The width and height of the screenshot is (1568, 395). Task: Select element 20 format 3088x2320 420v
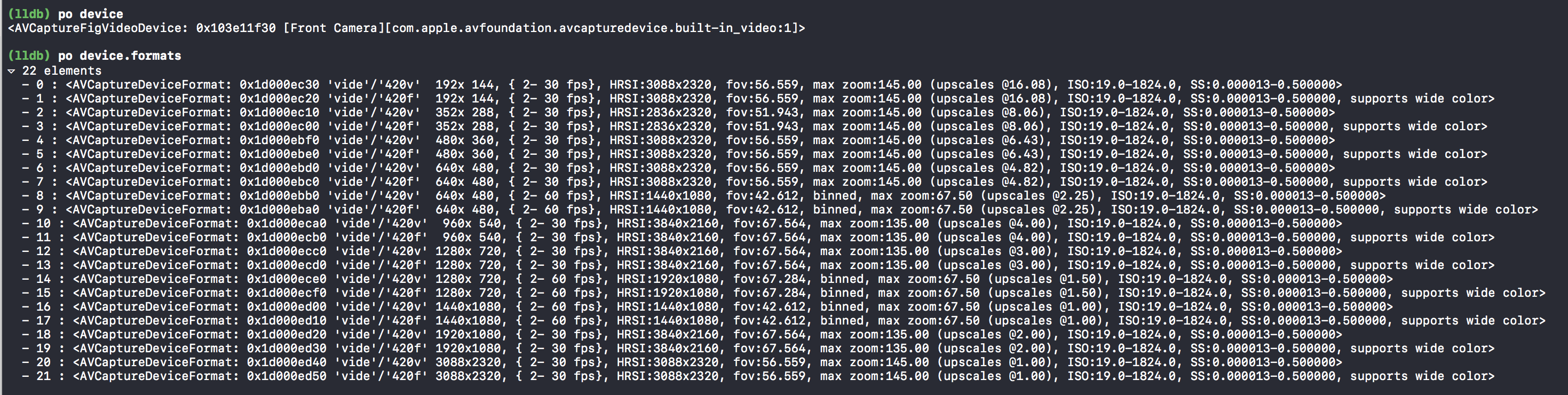(x=682, y=363)
